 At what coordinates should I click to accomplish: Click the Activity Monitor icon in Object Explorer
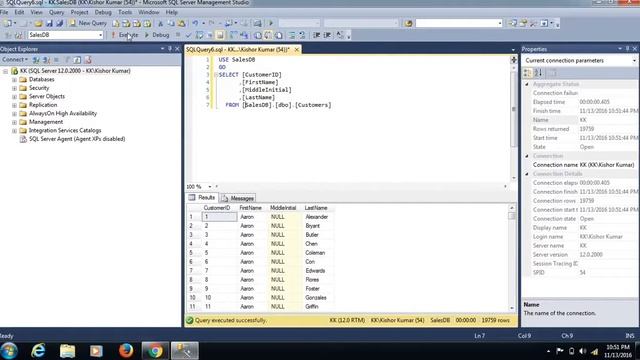[88, 60]
